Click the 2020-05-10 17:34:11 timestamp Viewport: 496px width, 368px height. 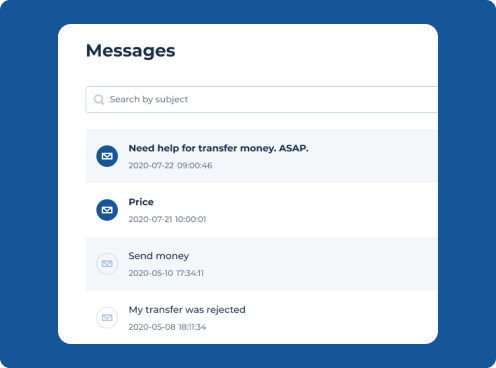[x=166, y=273]
